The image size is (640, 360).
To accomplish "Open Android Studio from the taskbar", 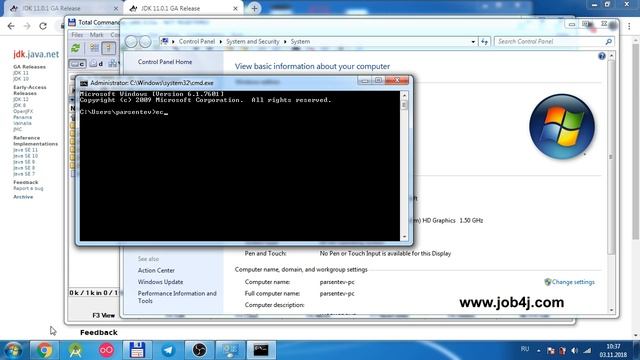I will coord(76,350).
